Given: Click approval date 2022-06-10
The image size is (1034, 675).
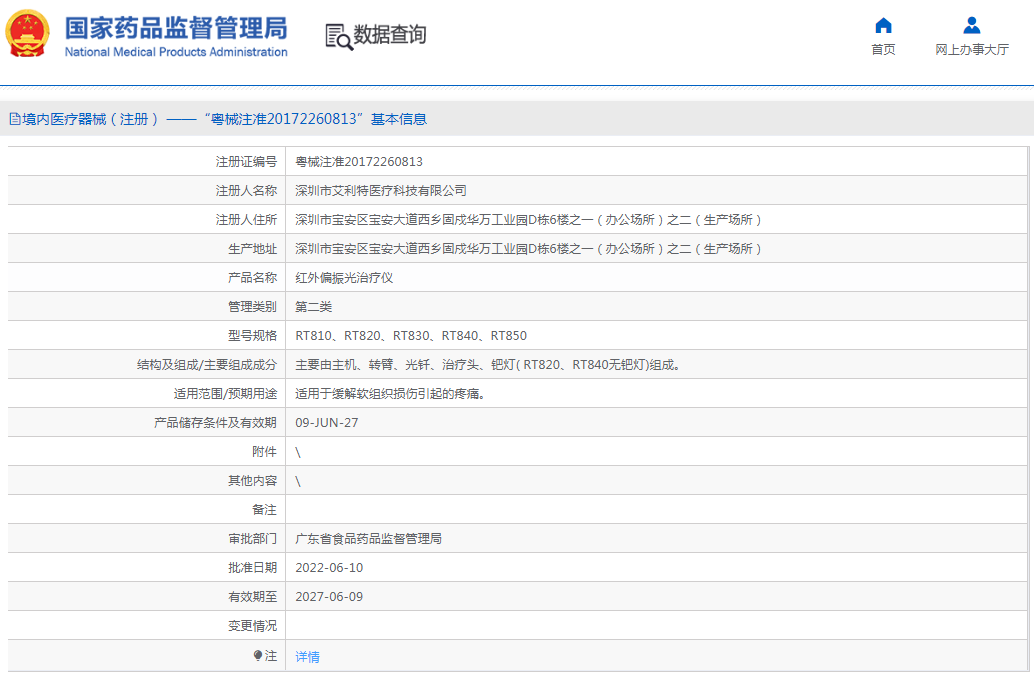Looking at the screenshot, I should click(329, 567).
